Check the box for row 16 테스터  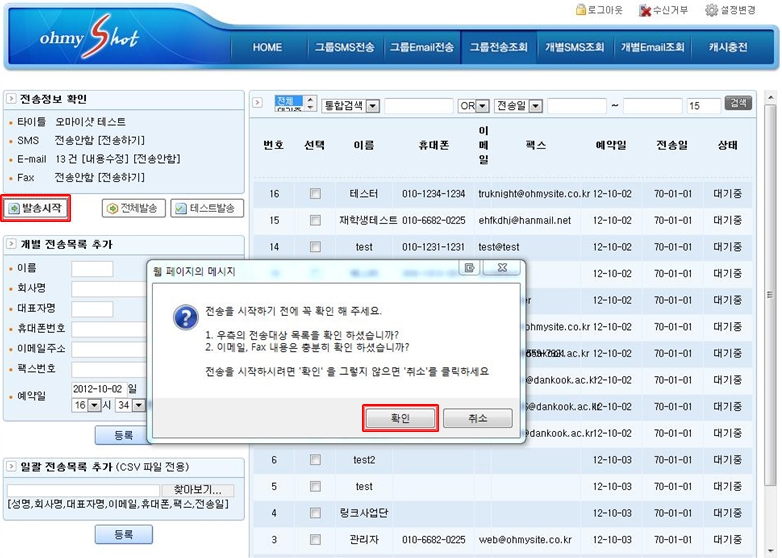(x=315, y=194)
